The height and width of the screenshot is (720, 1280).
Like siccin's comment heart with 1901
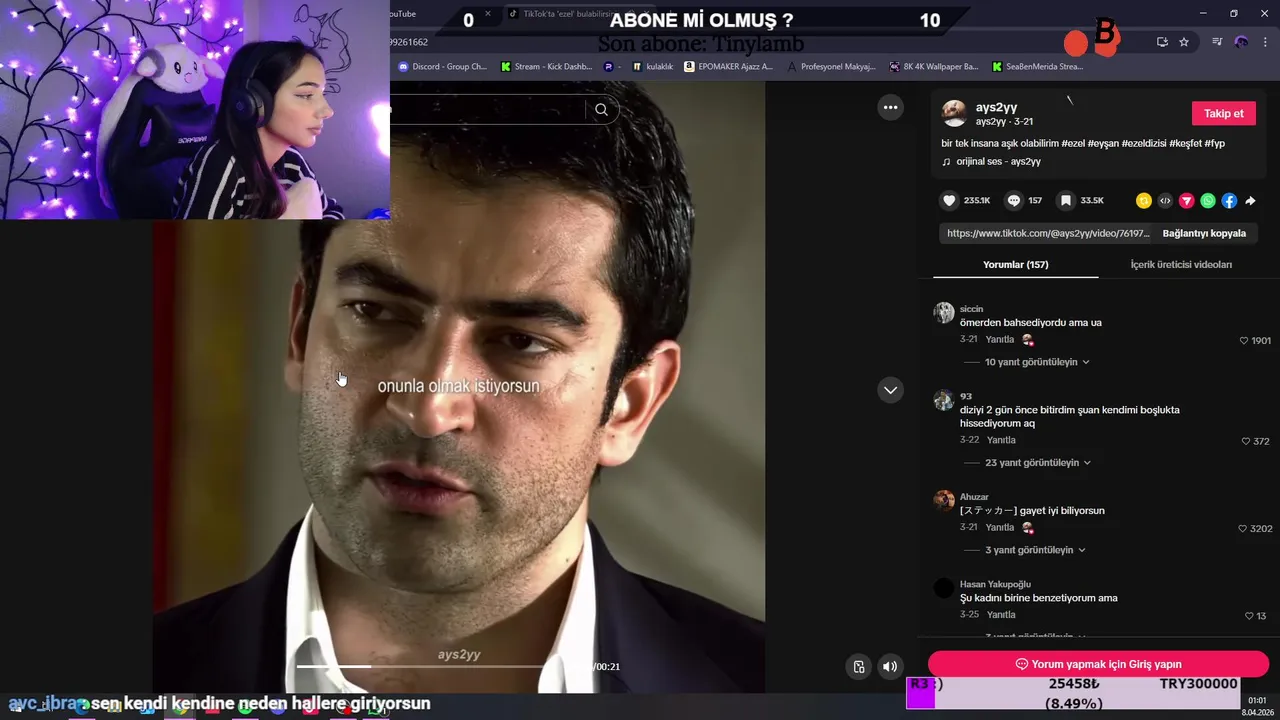(1244, 341)
